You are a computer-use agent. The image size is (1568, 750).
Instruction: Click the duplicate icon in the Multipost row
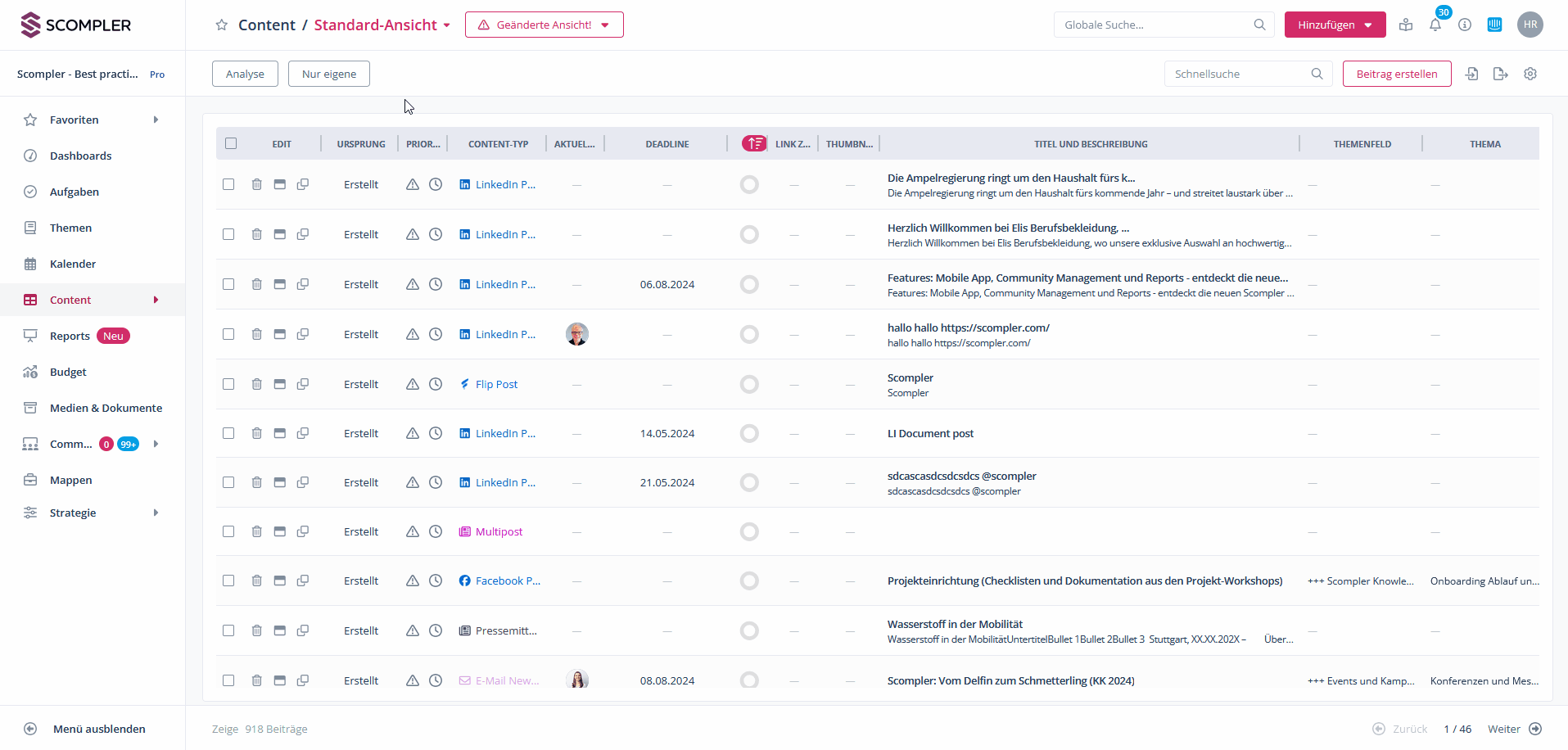coord(303,531)
